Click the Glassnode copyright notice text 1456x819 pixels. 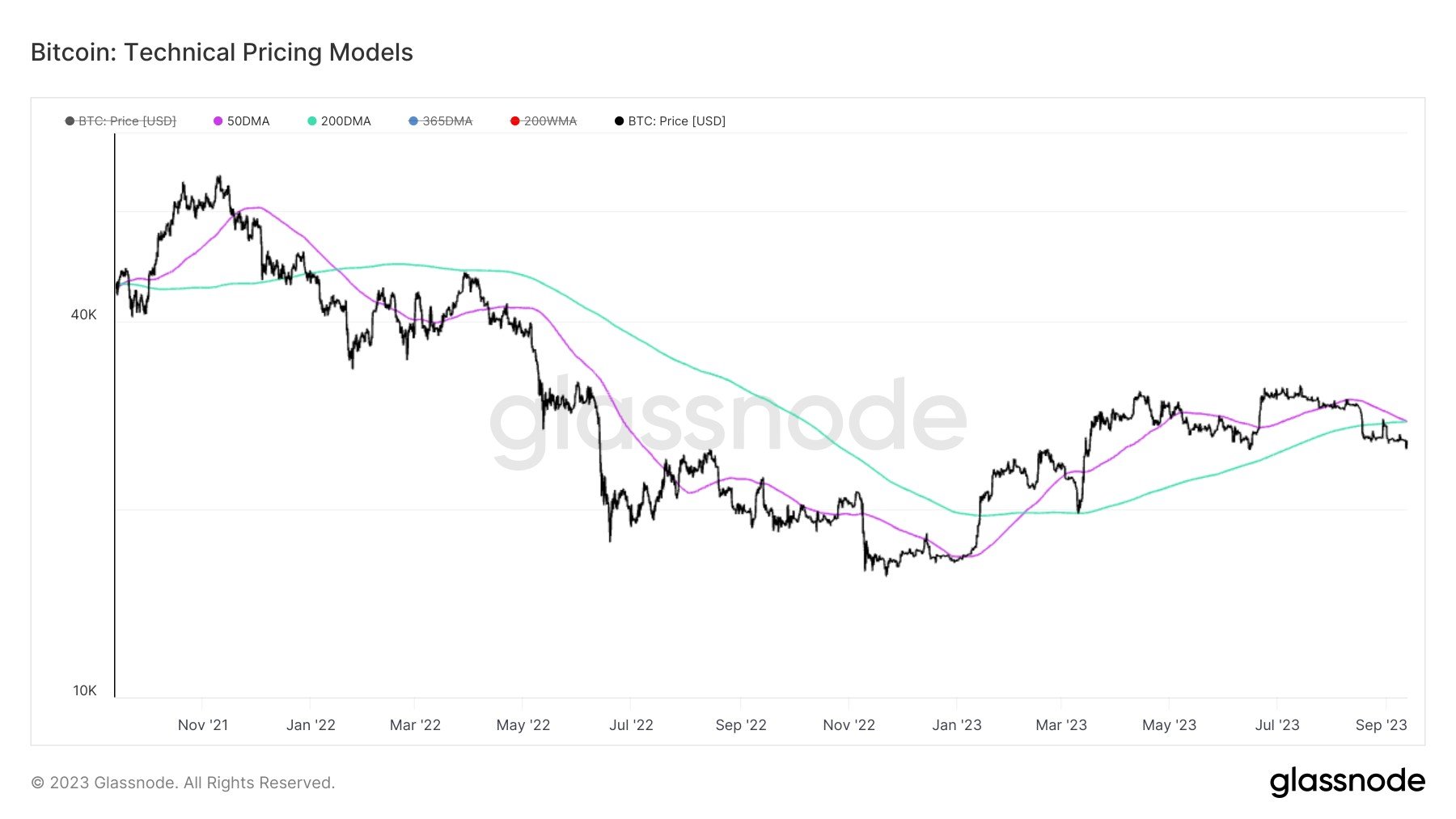[x=183, y=783]
